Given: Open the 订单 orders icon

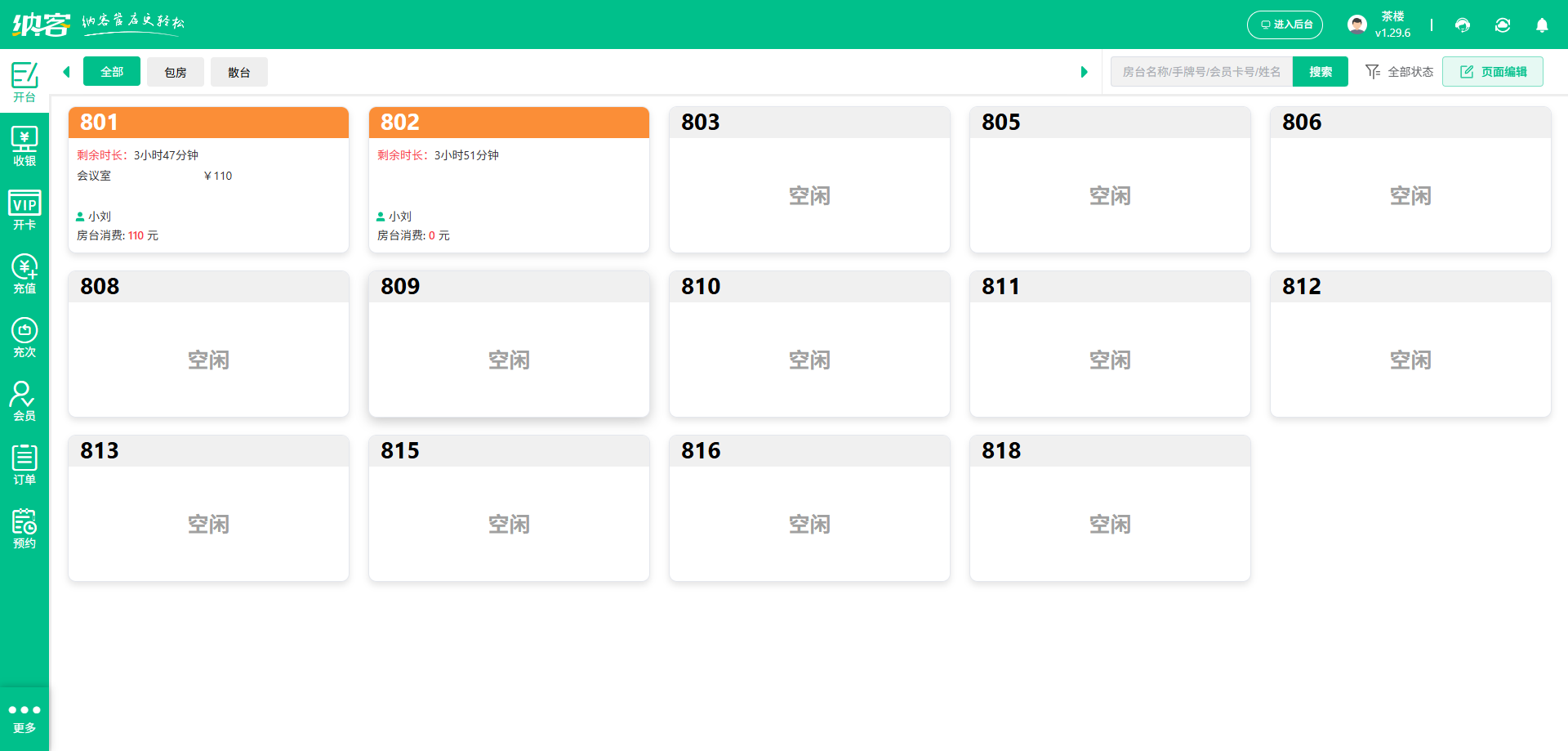Looking at the screenshot, I should pos(24,465).
